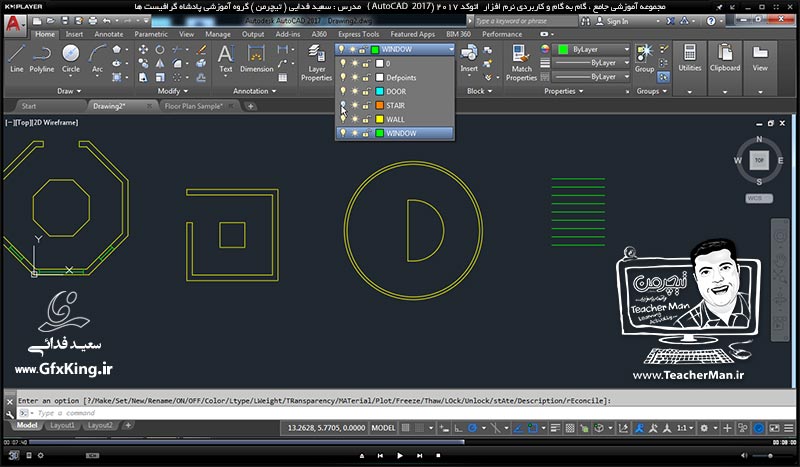
Task: Freeze the Defpoints layer via sun icon
Action: click(x=354, y=78)
